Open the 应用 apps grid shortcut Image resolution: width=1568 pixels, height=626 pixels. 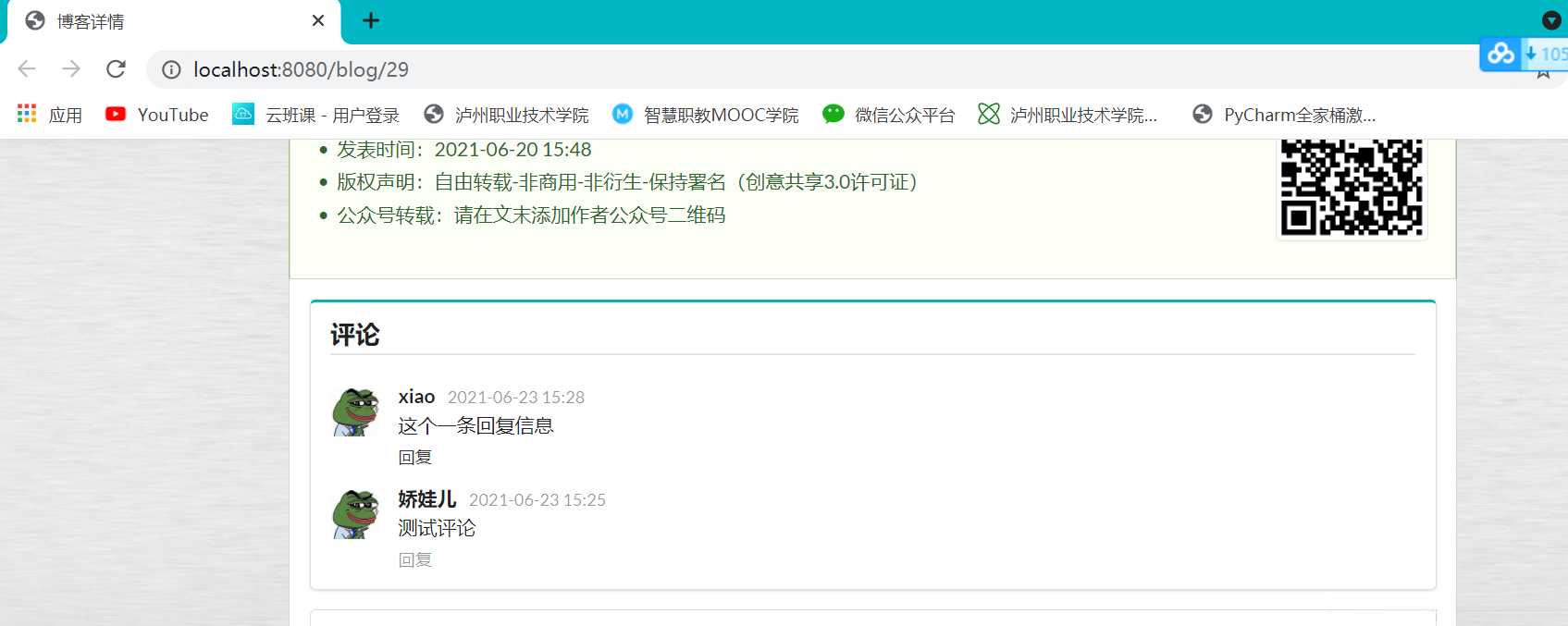click(50, 115)
